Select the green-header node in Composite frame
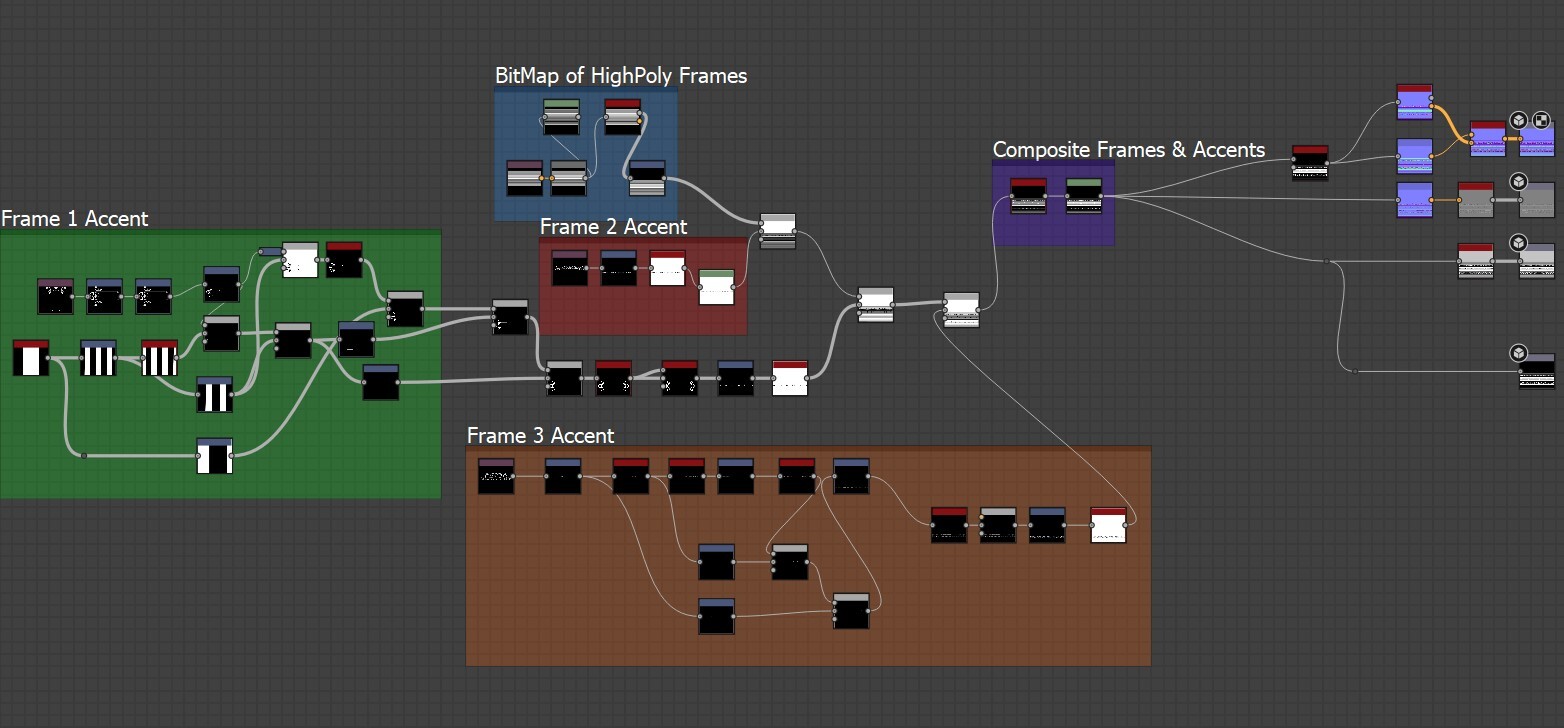The height and width of the screenshot is (728, 1564). (x=1084, y=196)
